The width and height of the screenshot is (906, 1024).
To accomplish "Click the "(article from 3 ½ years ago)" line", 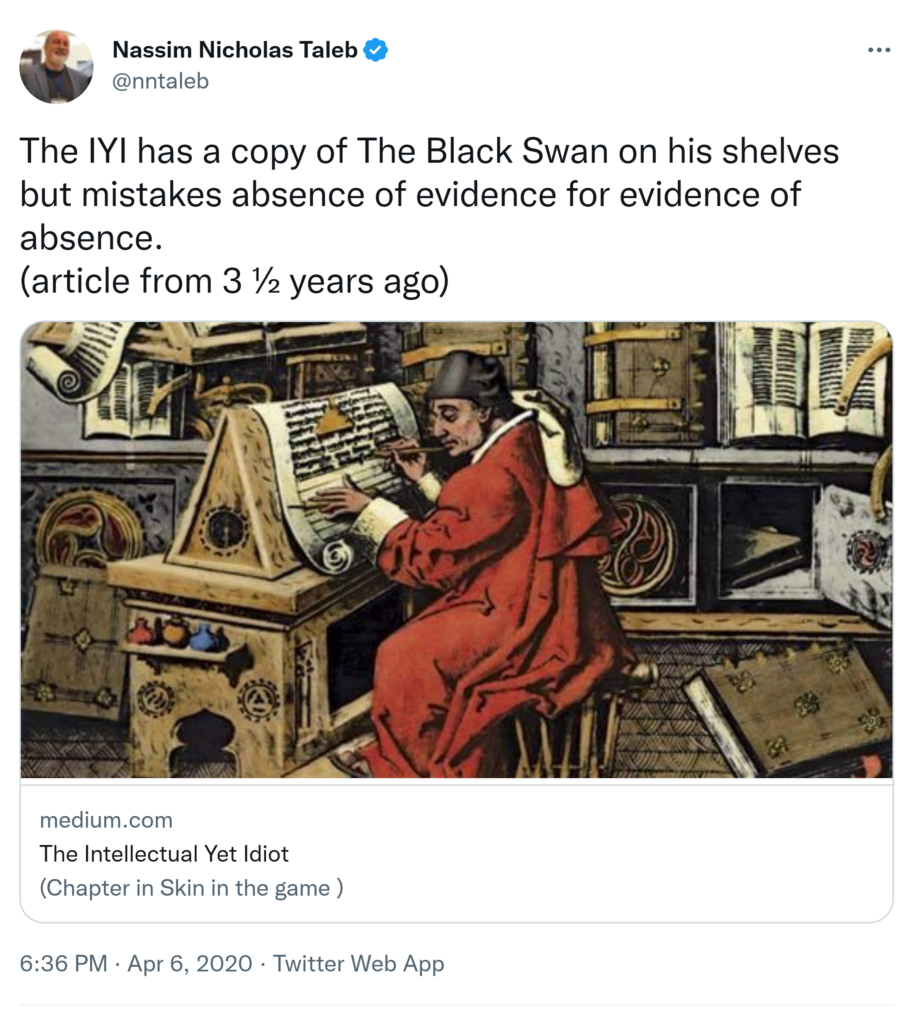I will point(234,281).
